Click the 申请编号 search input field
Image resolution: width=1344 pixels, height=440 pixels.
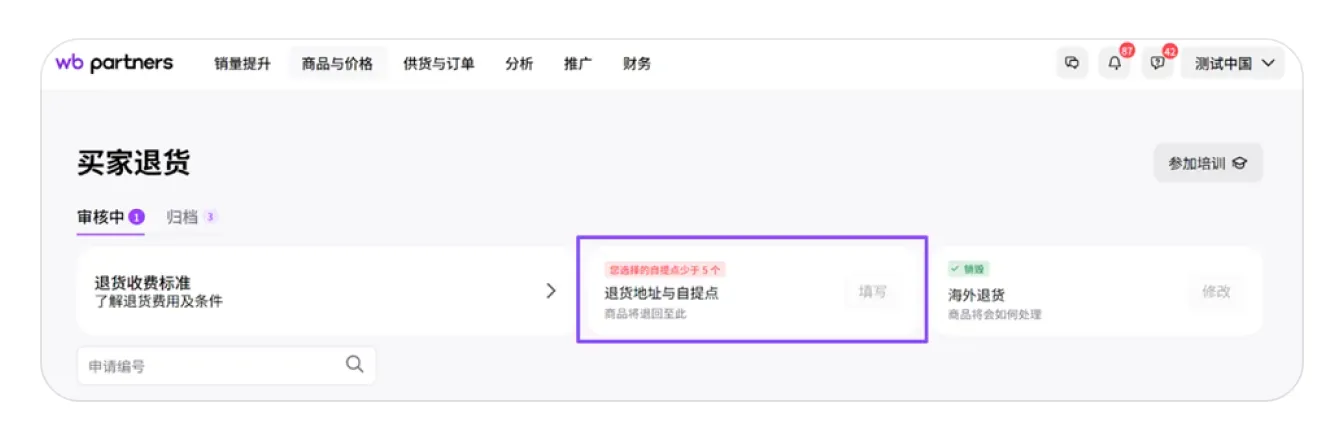[x=210, y=366]
